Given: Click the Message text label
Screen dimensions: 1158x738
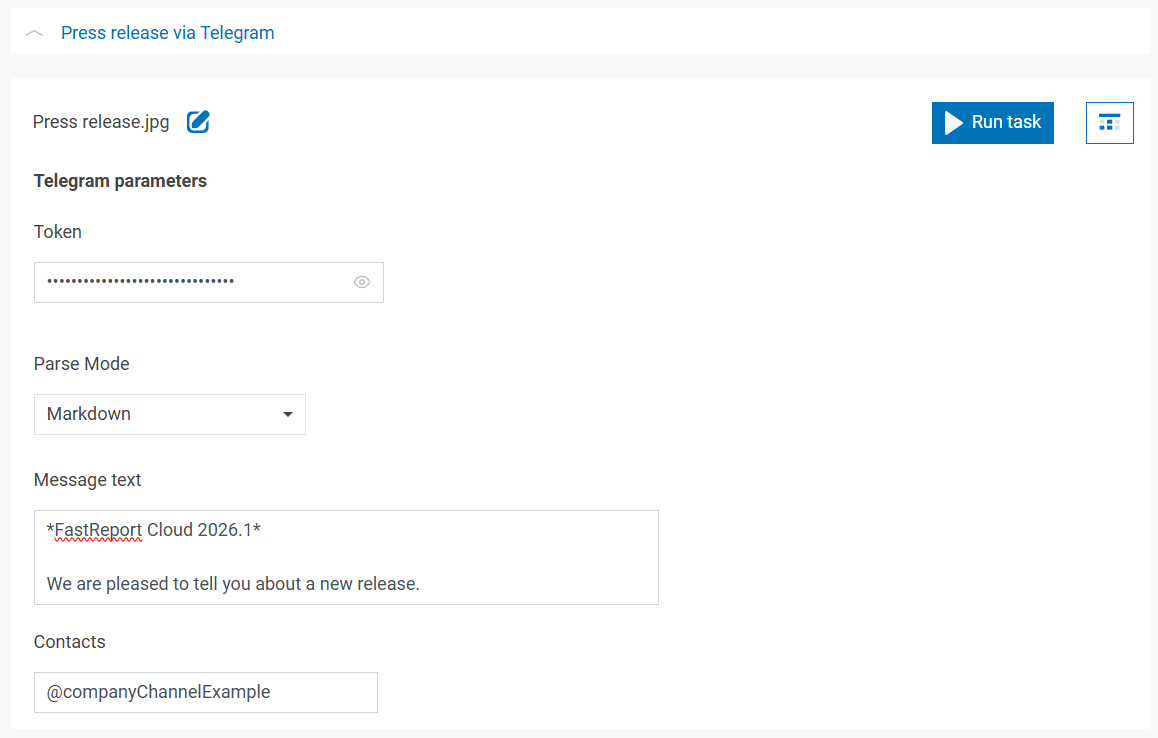Looking at the screenshot, I should click(88, 480).
